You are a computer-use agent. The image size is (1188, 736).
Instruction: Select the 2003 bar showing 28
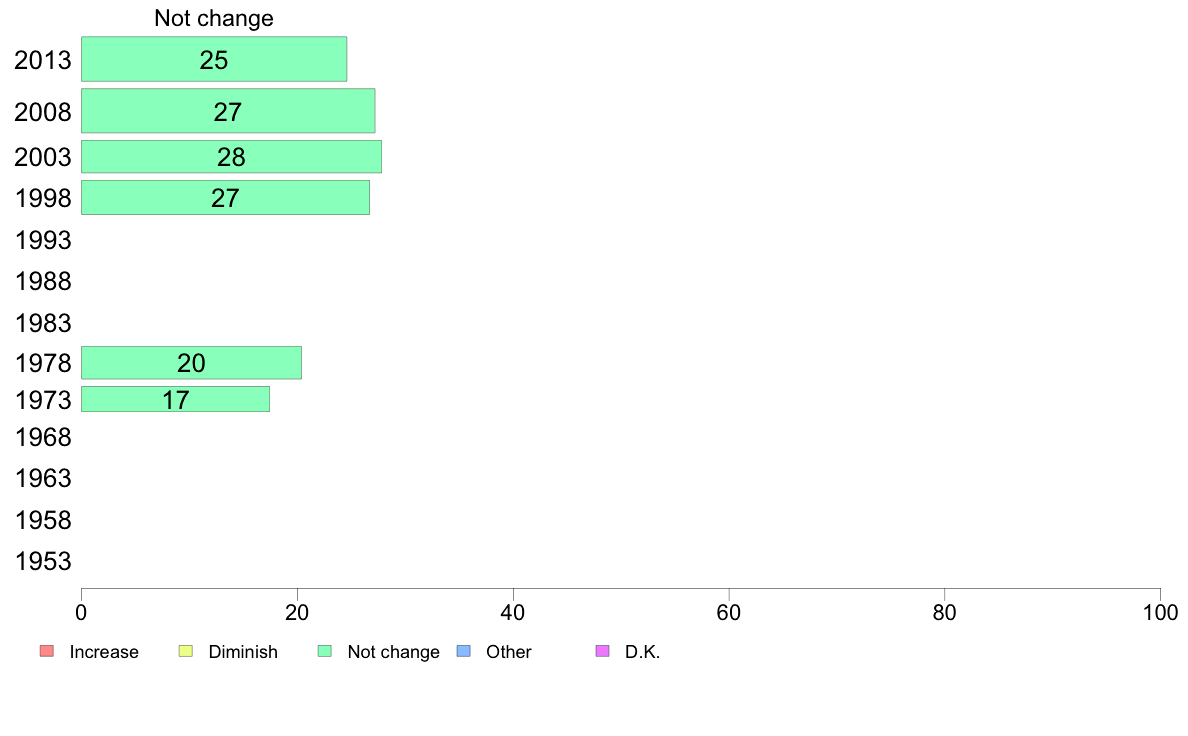coord(231,157)
